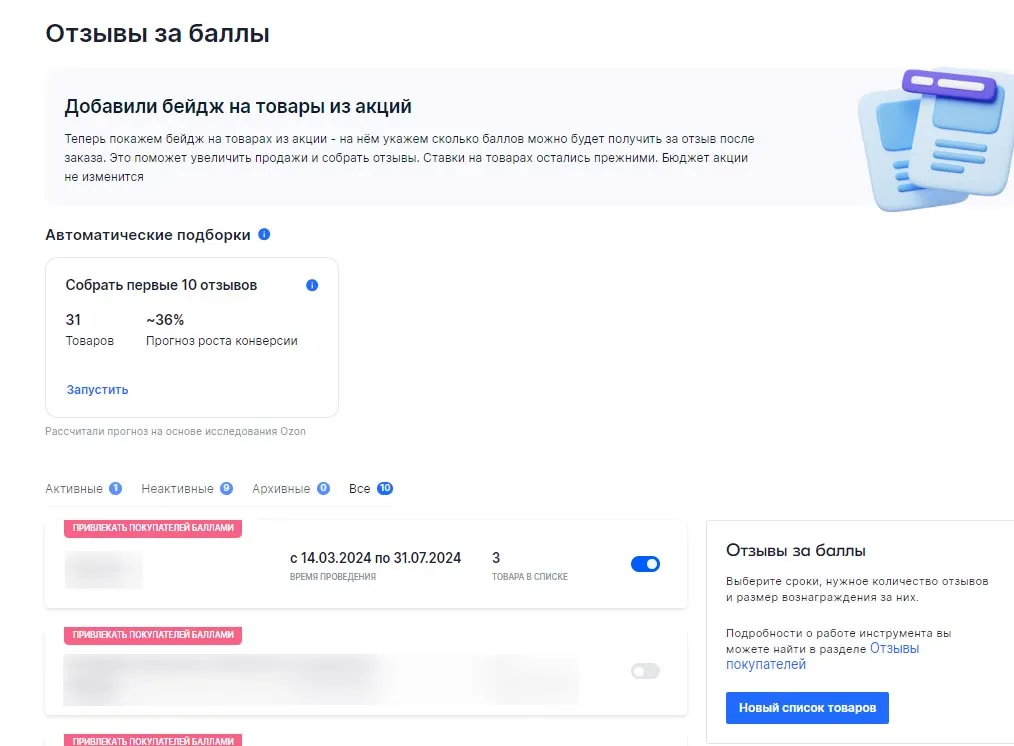The image size is (1014, 746).
Task: Click info icon in Собрать первые 10 отзывов card
Action: (x=312, y=285)
